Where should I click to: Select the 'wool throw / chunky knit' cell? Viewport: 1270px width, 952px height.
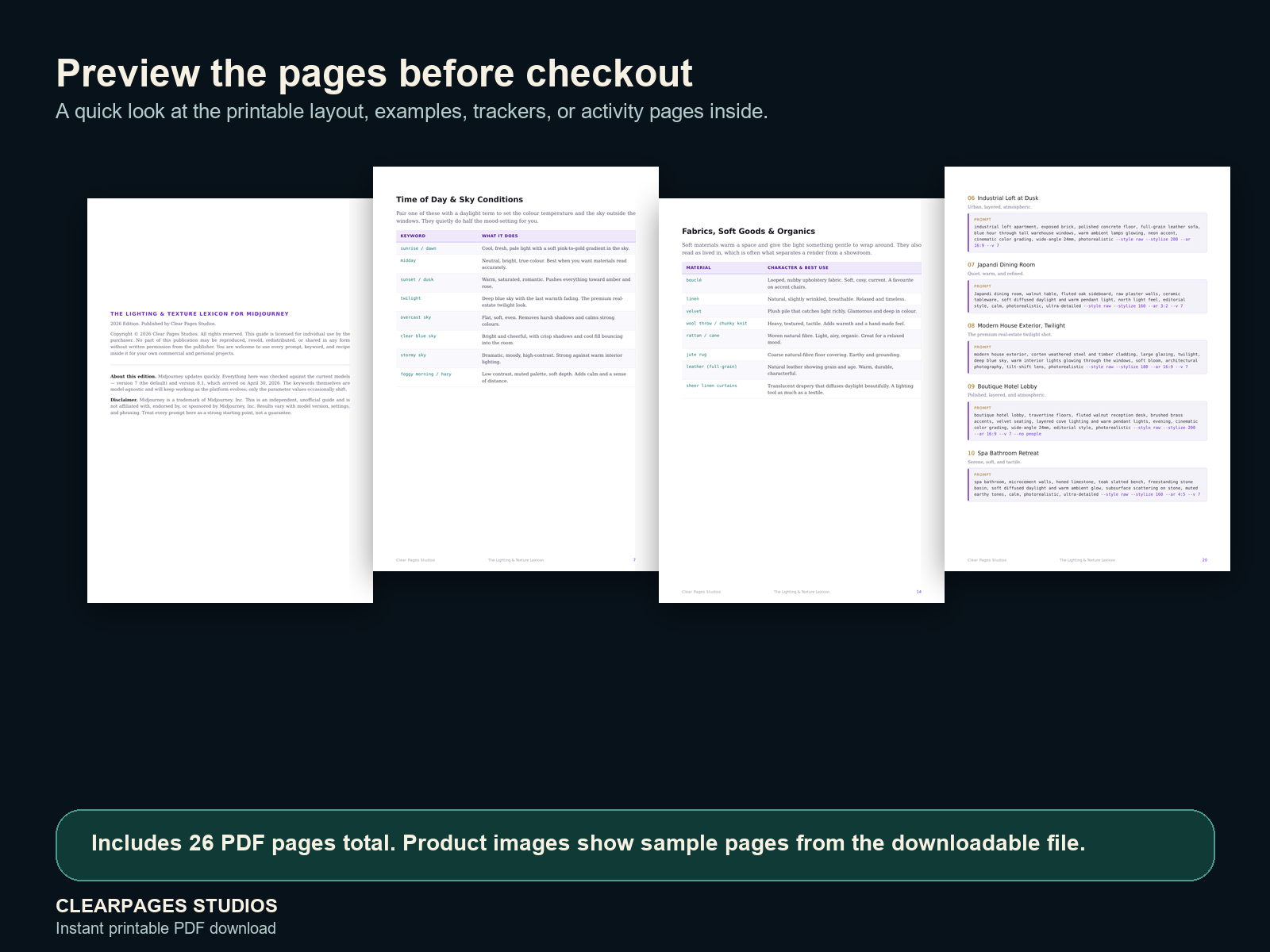coord(716,324)
